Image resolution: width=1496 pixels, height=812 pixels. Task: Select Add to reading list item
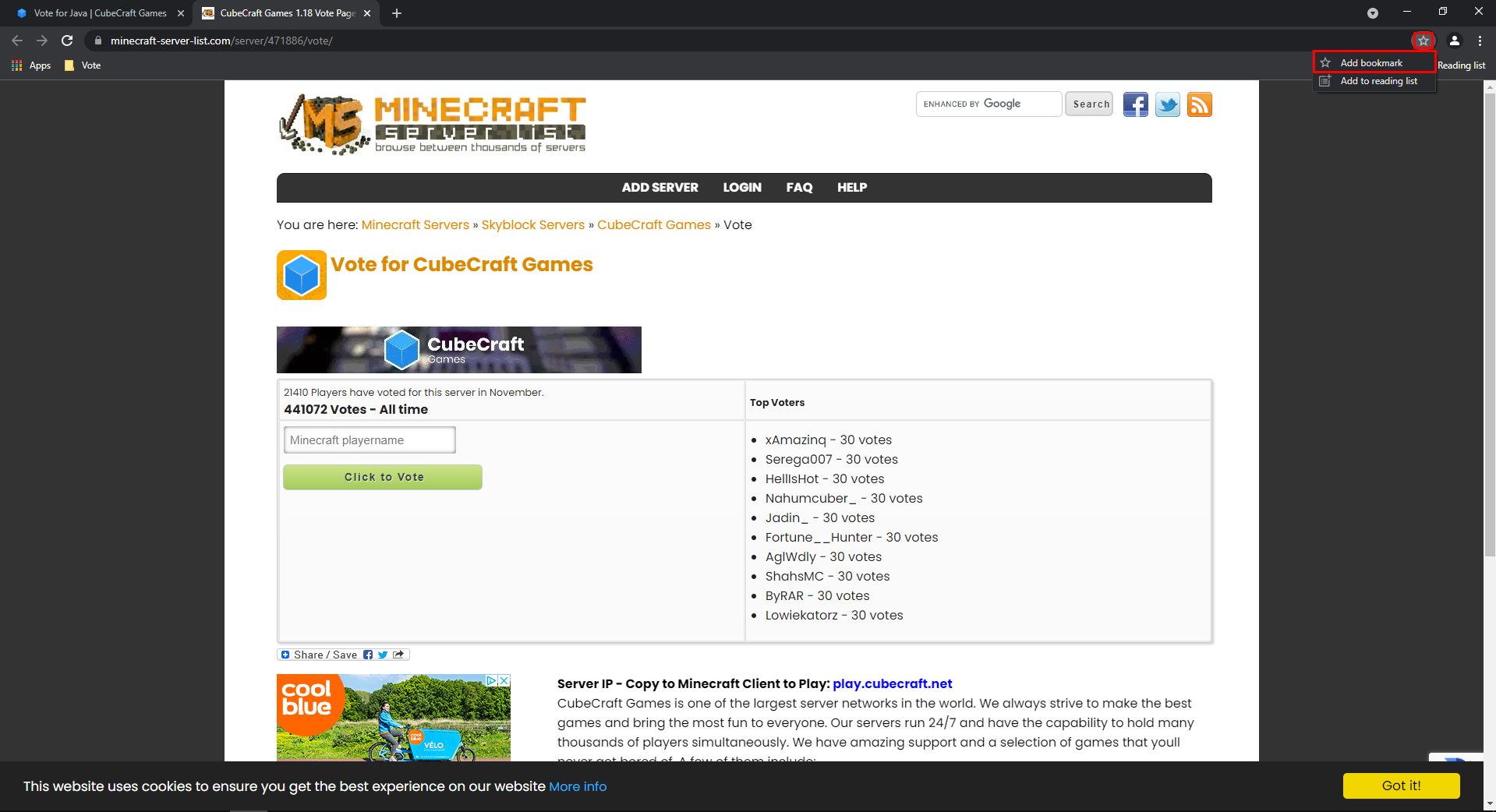[x=1374, y=81]
